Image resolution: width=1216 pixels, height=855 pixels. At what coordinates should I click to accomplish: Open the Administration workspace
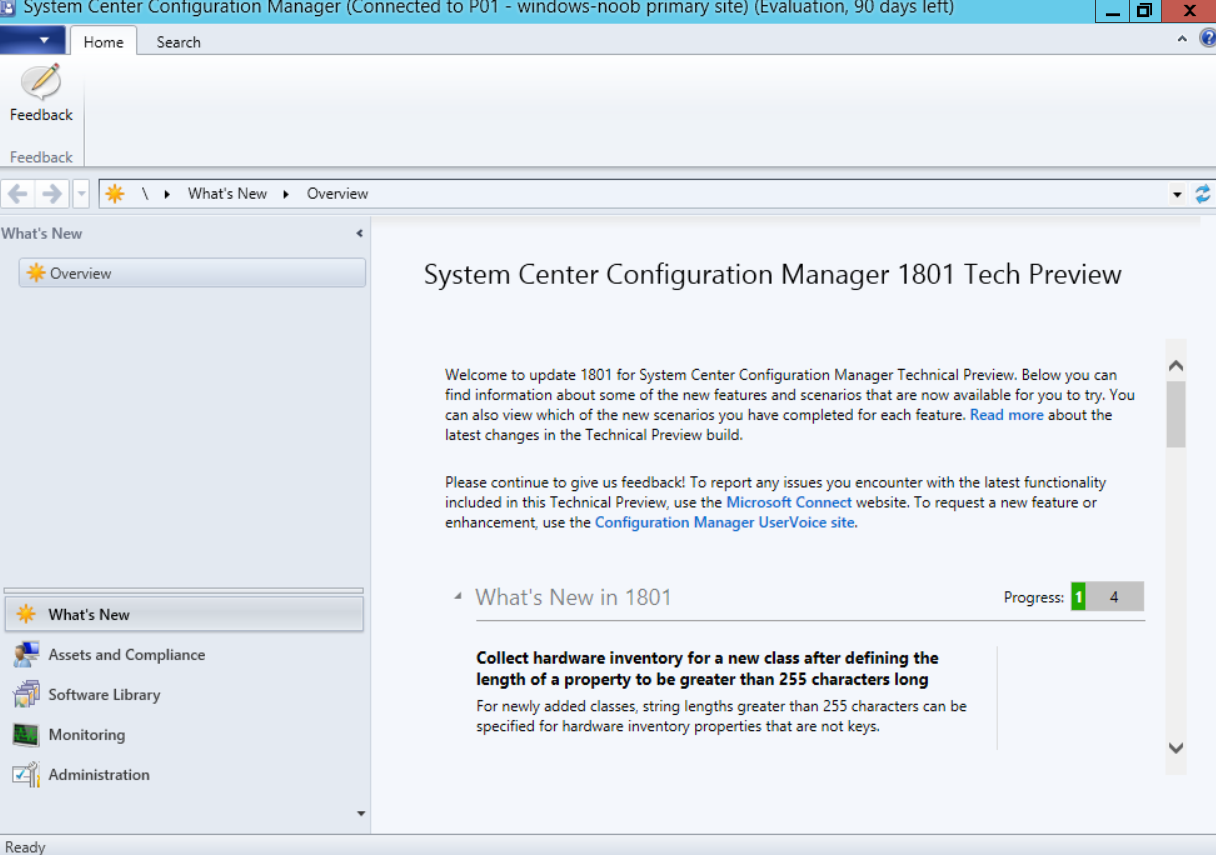98,774
